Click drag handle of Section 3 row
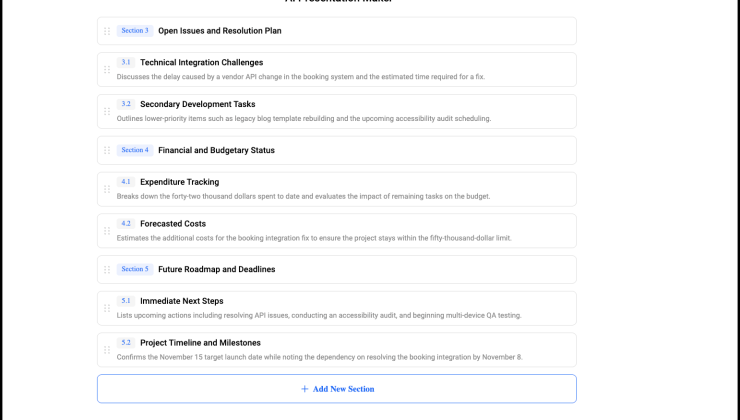 click(107, 31)
